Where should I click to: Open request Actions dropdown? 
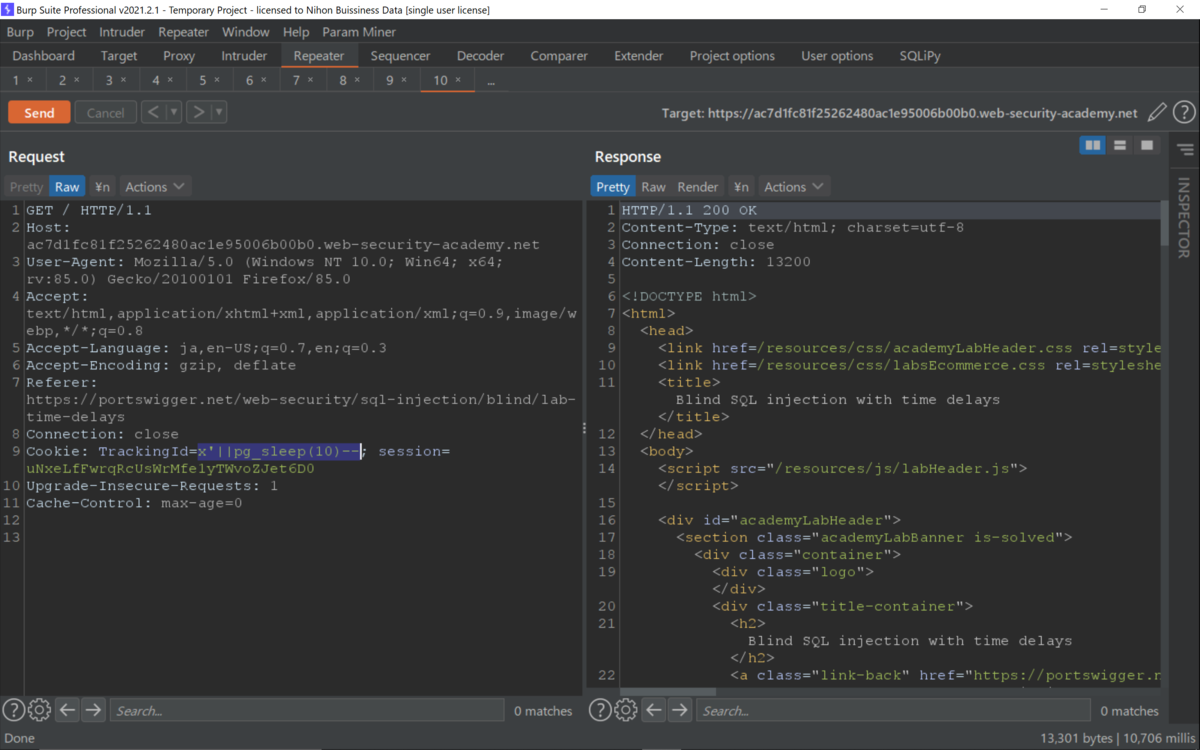pyautogui.click(x=155, y=187)
